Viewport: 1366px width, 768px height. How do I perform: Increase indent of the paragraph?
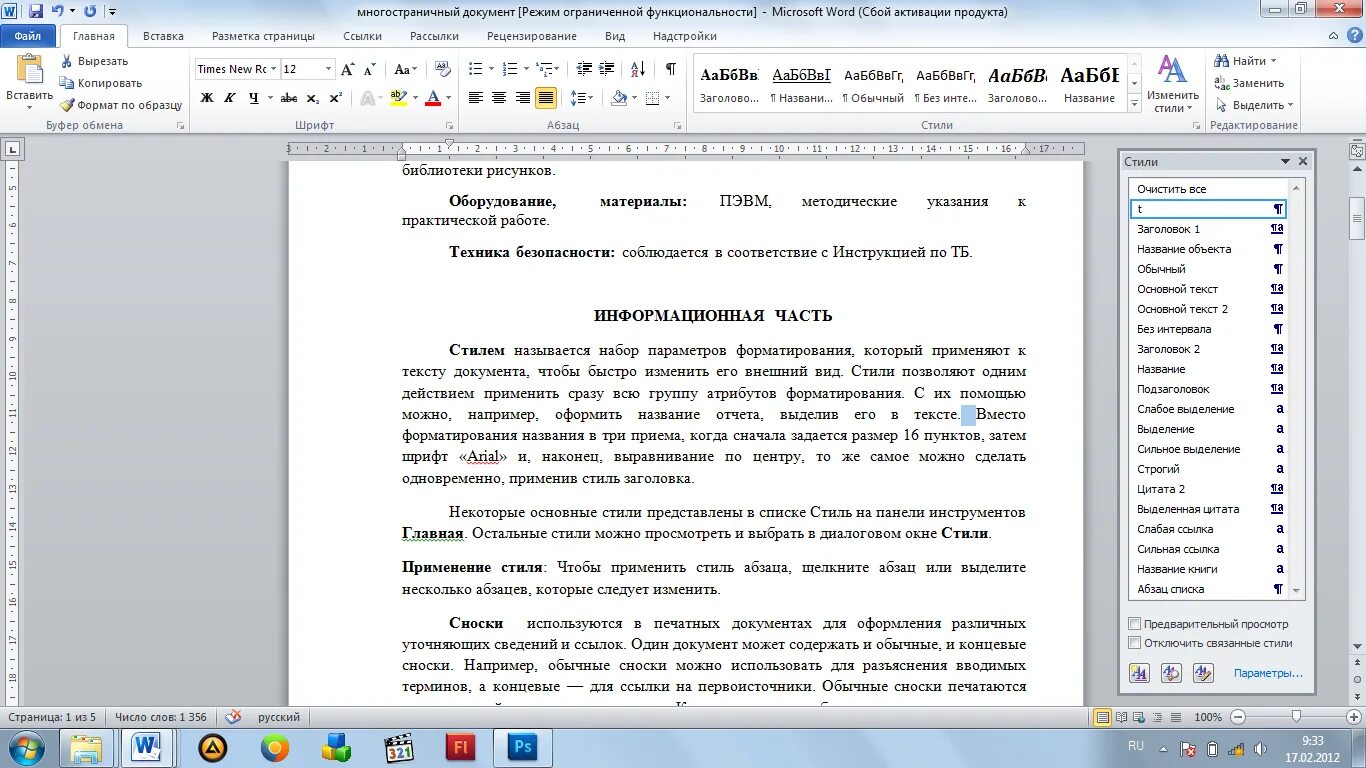point(606,69)
